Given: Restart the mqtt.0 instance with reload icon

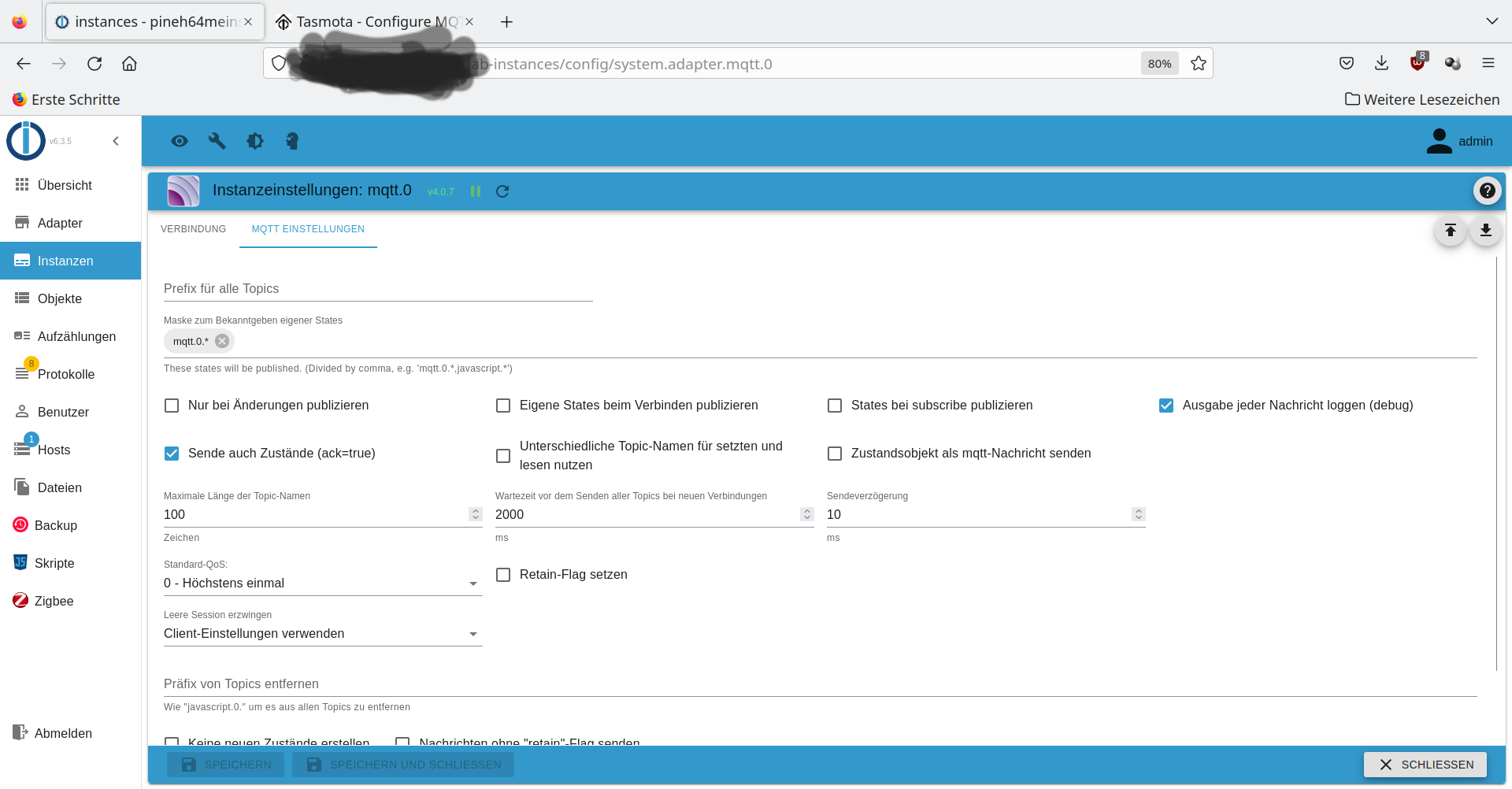Looking at the screenshot, I should tap(502, 191).
